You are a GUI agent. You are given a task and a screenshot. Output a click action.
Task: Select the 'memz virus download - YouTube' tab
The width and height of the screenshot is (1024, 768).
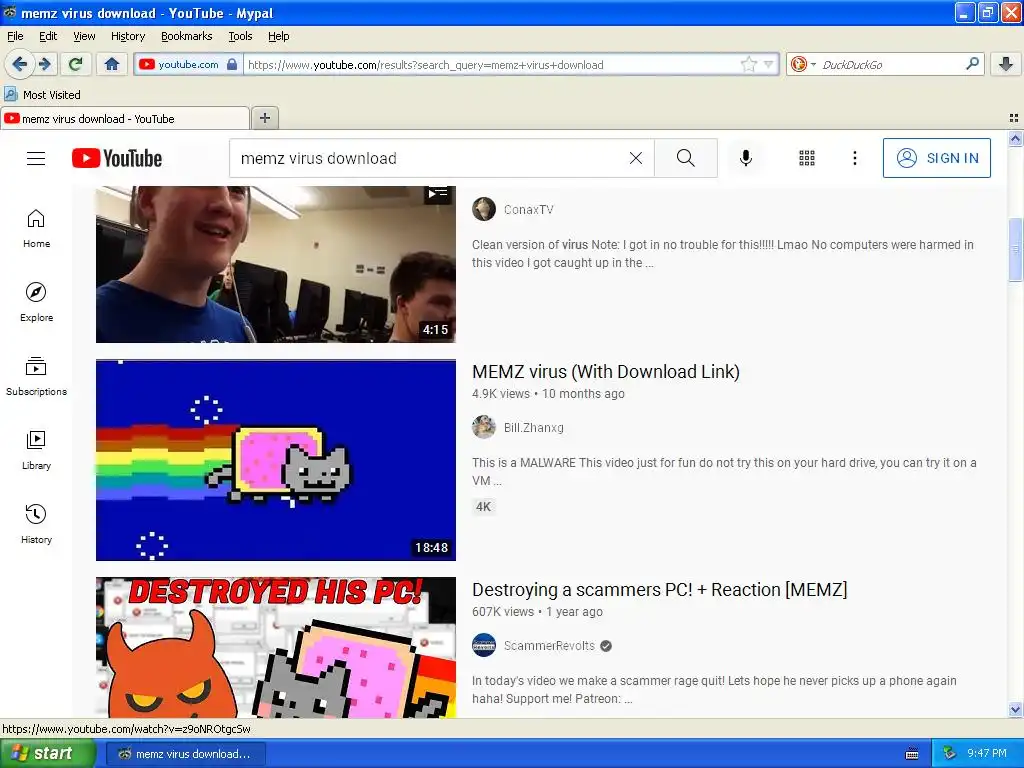[125, 119]
